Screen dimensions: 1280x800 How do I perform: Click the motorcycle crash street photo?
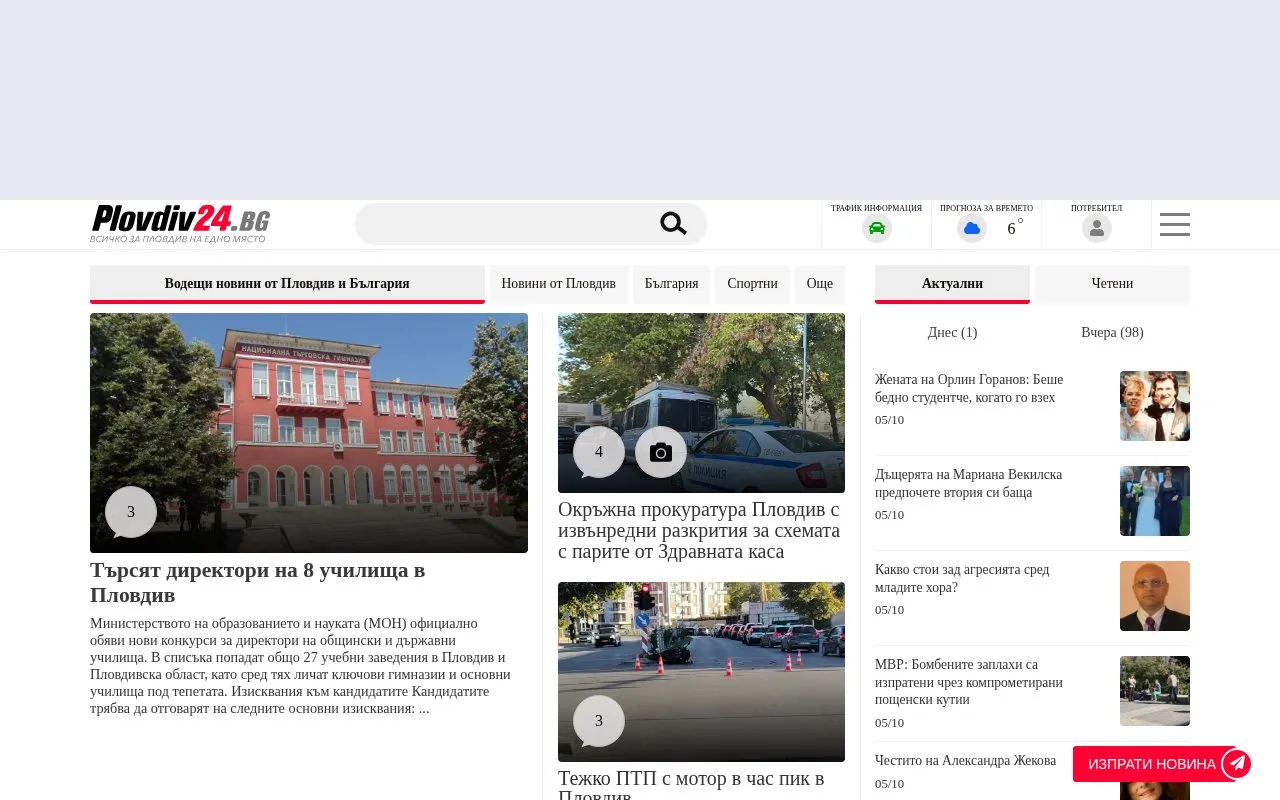[x=701, y=672]
